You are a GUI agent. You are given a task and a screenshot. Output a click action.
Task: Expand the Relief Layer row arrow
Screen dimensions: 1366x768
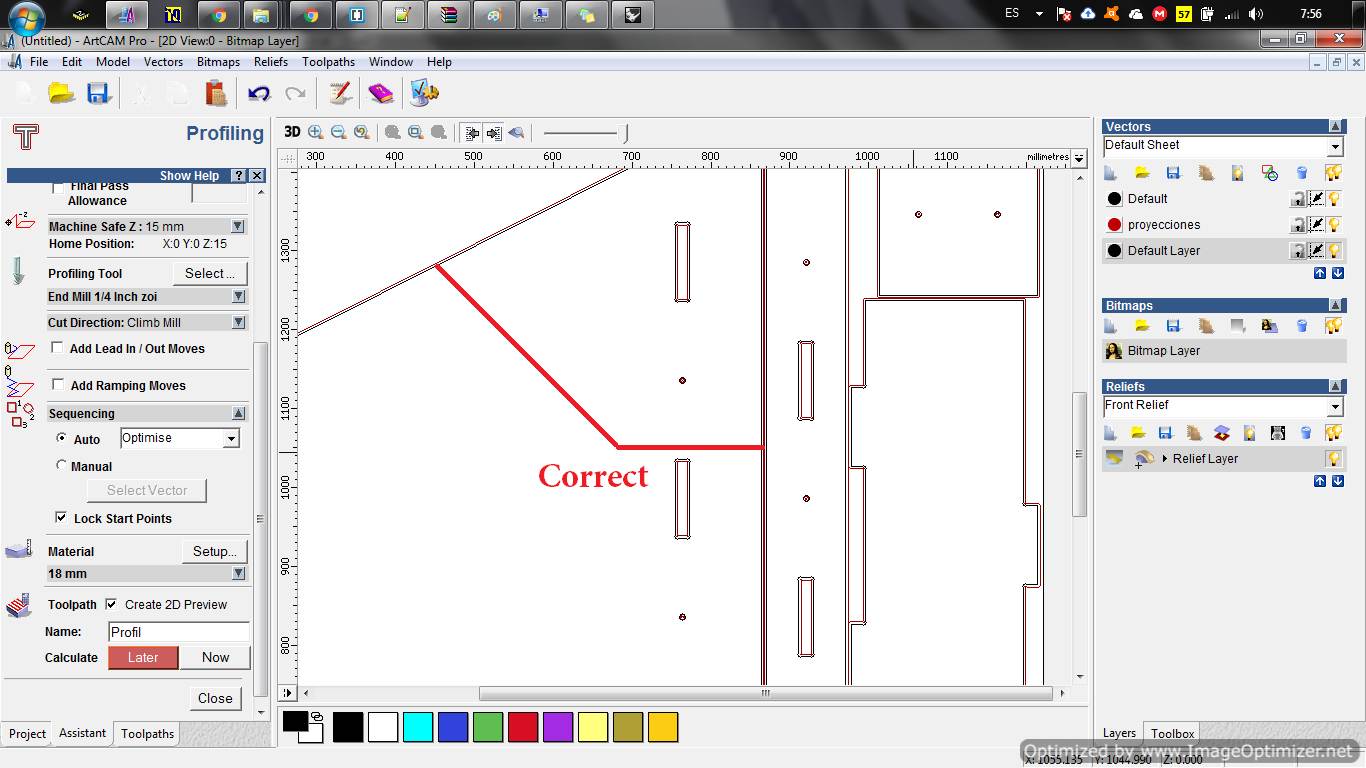click(x=1165, y=459)
